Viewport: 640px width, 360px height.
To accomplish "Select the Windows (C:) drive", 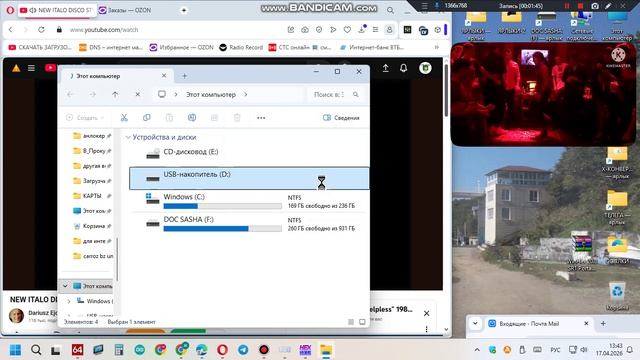I will click(x=249, y=201).
